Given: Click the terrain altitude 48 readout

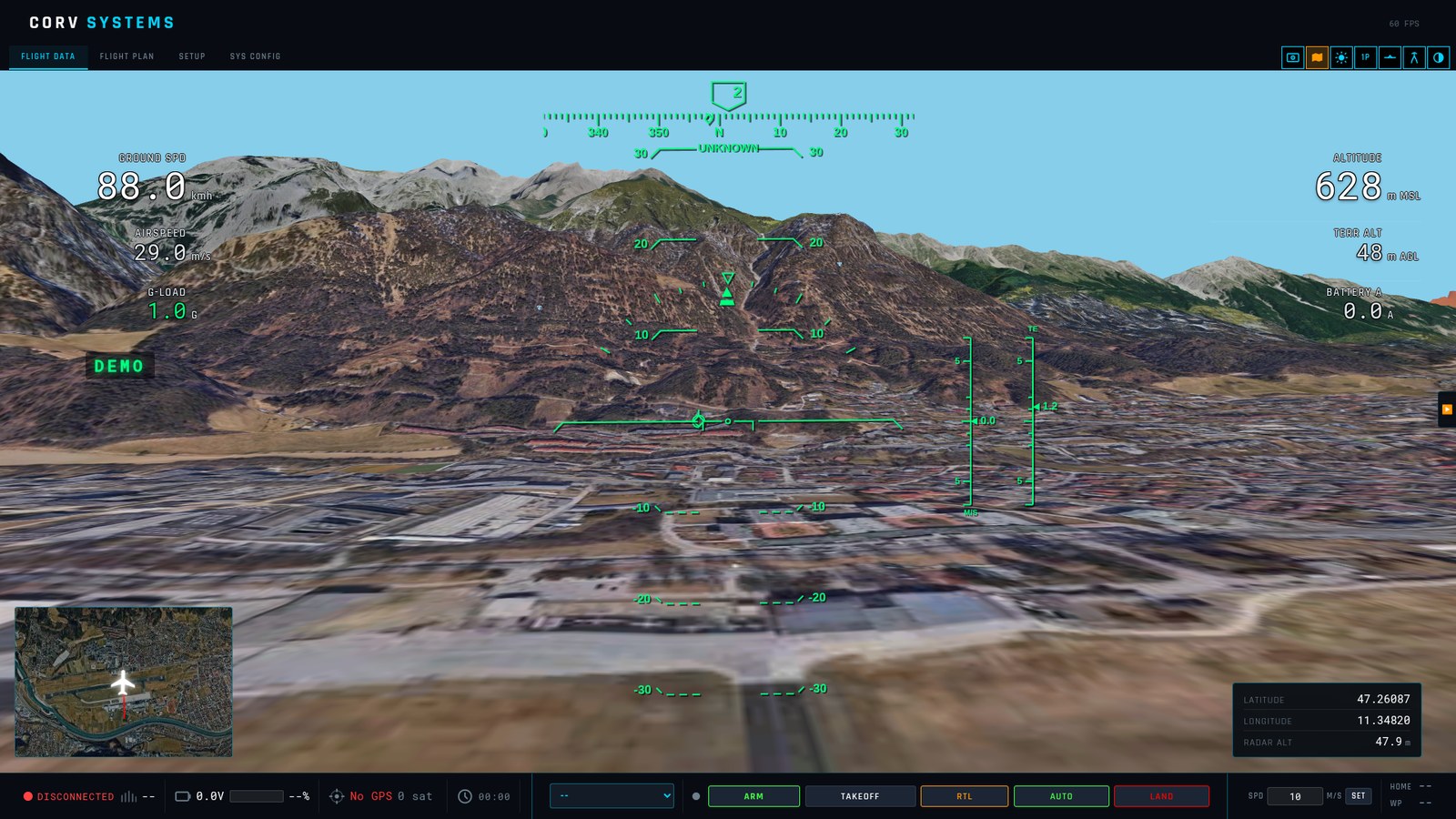Looking at the screenshot, I should pyautogui.click(x=1370, y=253).
